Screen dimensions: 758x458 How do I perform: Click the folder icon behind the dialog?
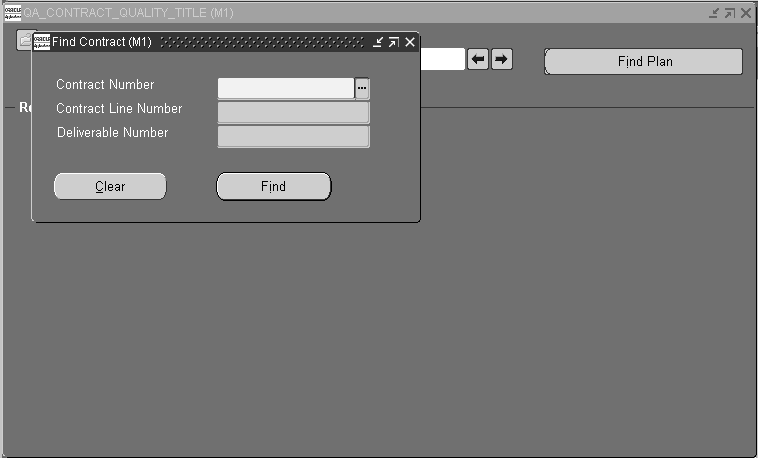(x=24, y=40)
